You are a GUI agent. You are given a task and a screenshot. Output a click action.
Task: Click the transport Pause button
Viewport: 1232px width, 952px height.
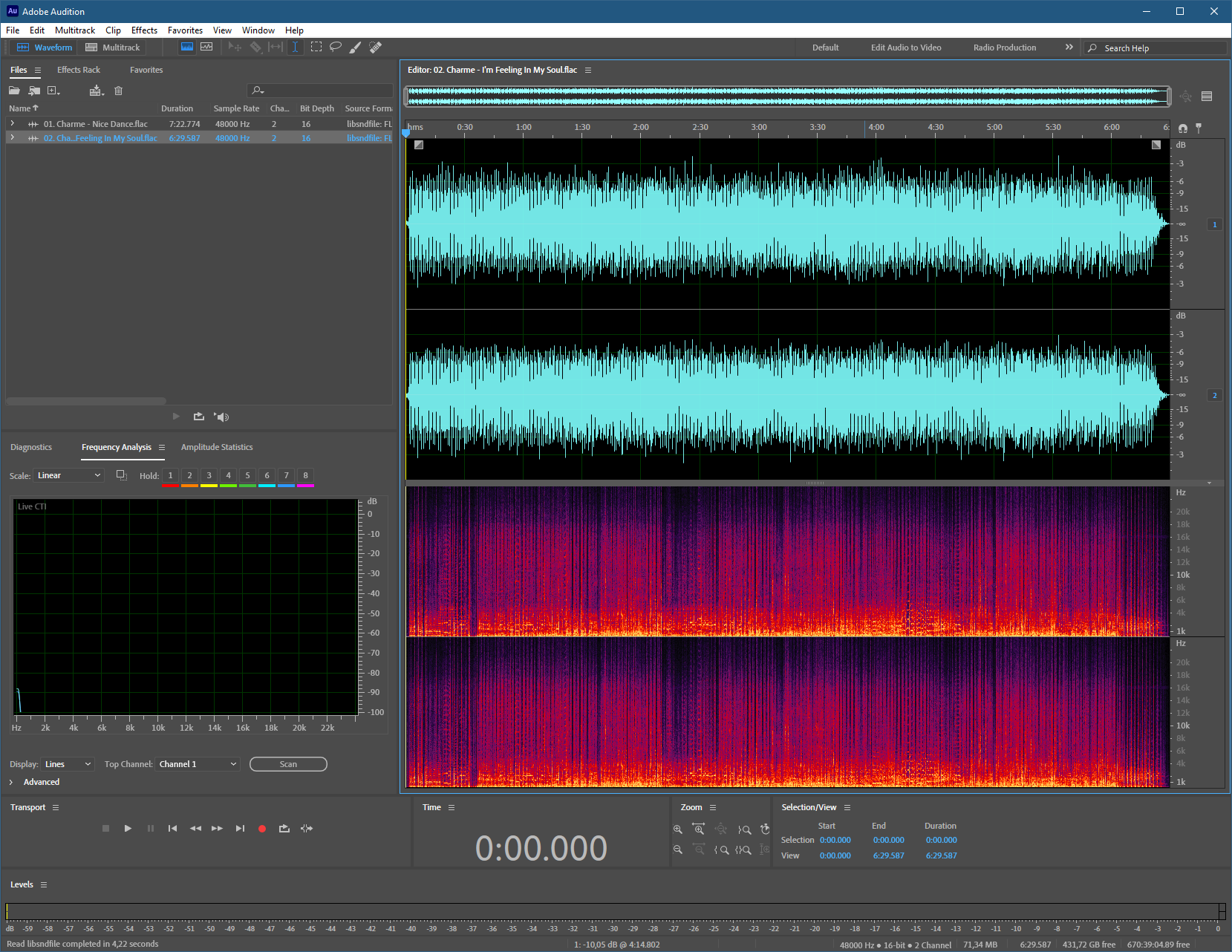tap(151, 828)
